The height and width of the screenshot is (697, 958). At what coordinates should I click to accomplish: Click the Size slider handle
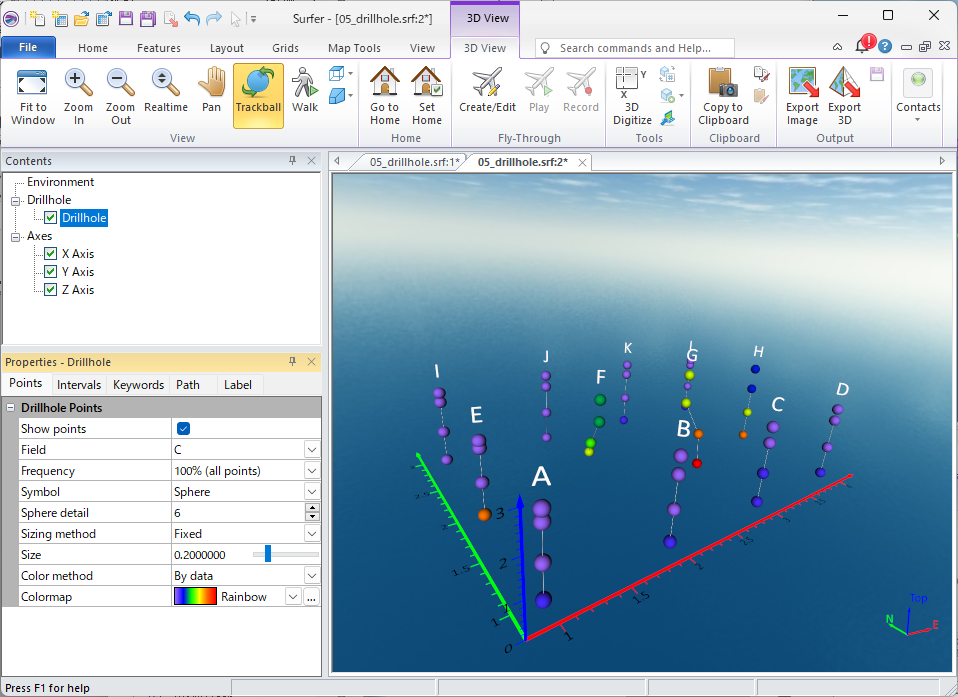(268, 555)
